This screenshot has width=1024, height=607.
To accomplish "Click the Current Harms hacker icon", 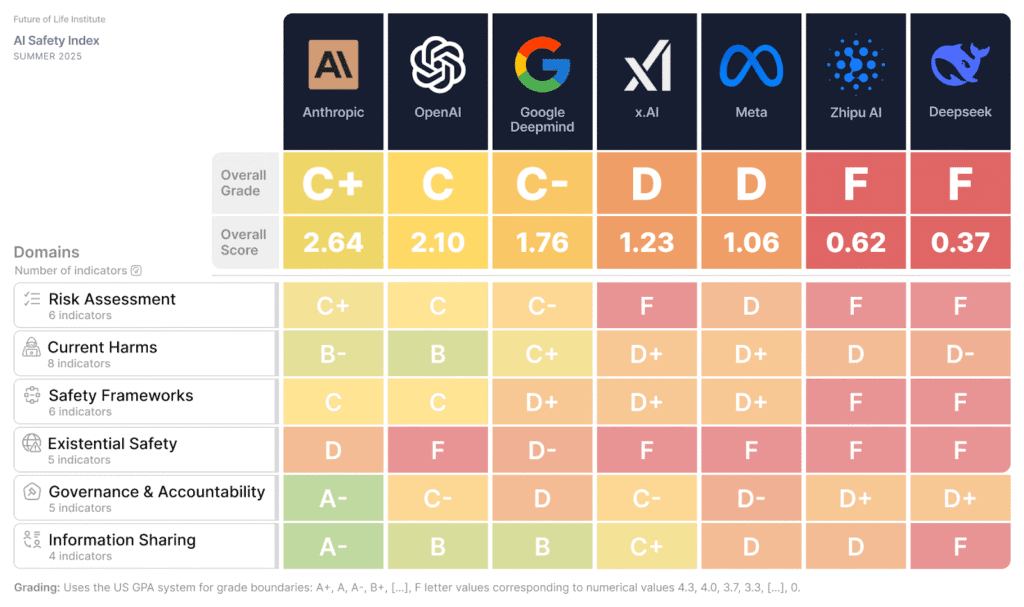I will pos(31,347).
